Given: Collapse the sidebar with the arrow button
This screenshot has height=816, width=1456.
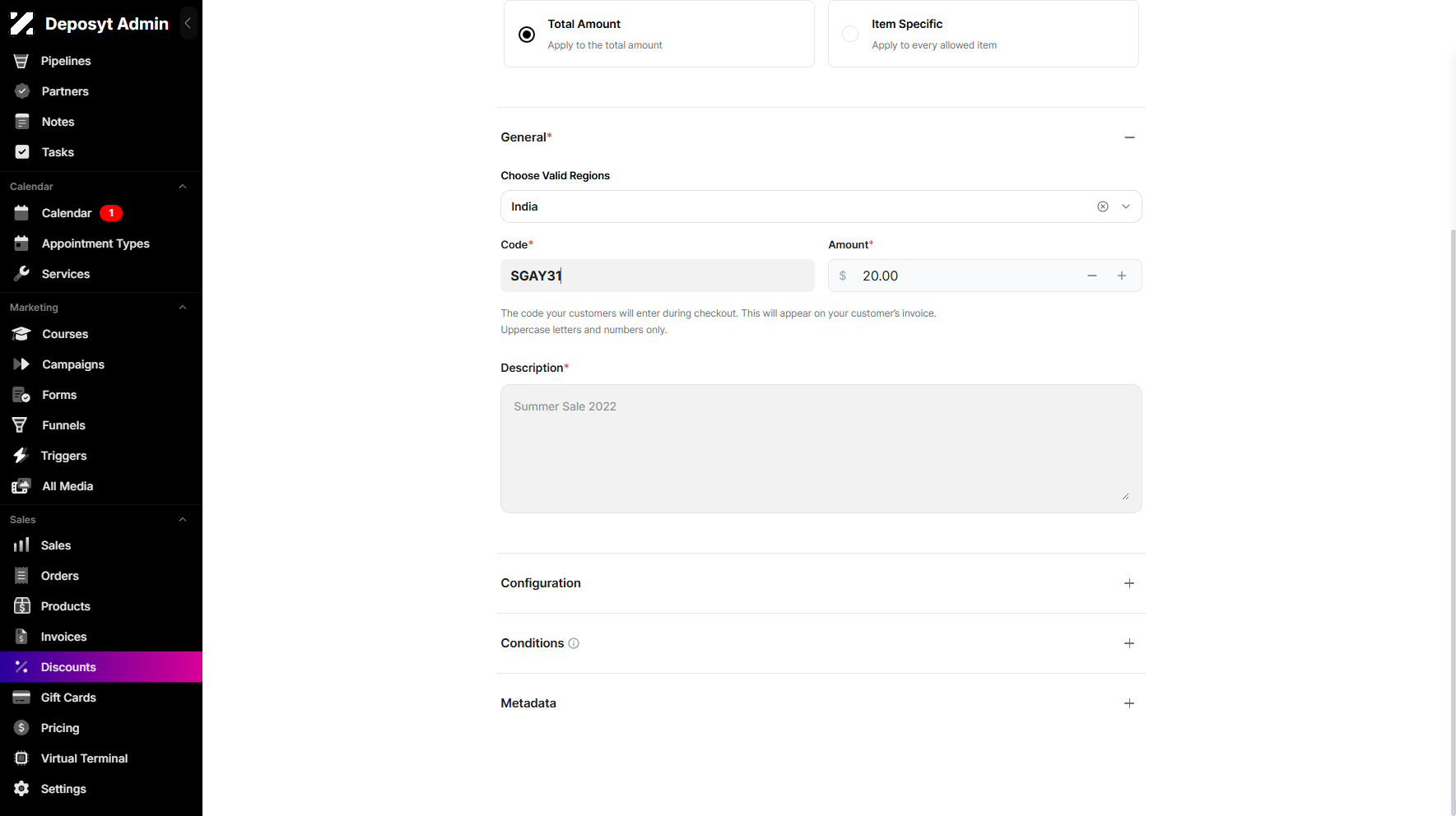Looking at the screenshot, I should tap(188, 24).
